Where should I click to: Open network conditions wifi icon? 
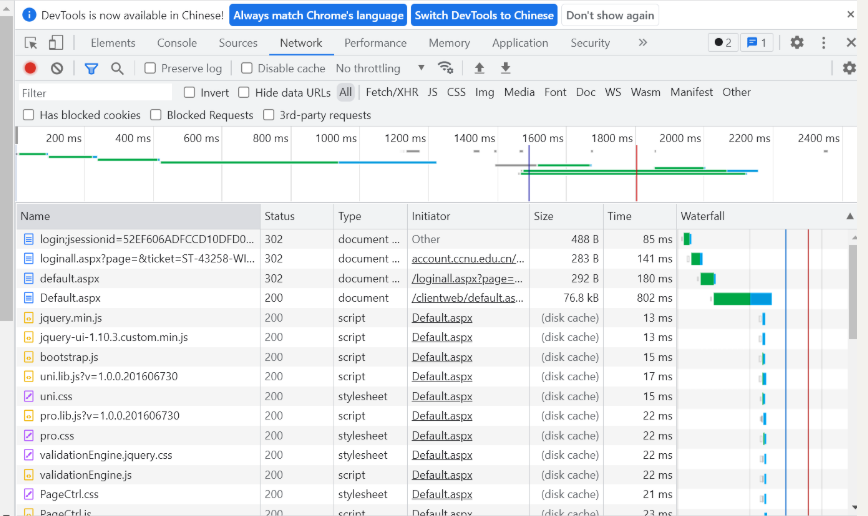click(446, 68)
